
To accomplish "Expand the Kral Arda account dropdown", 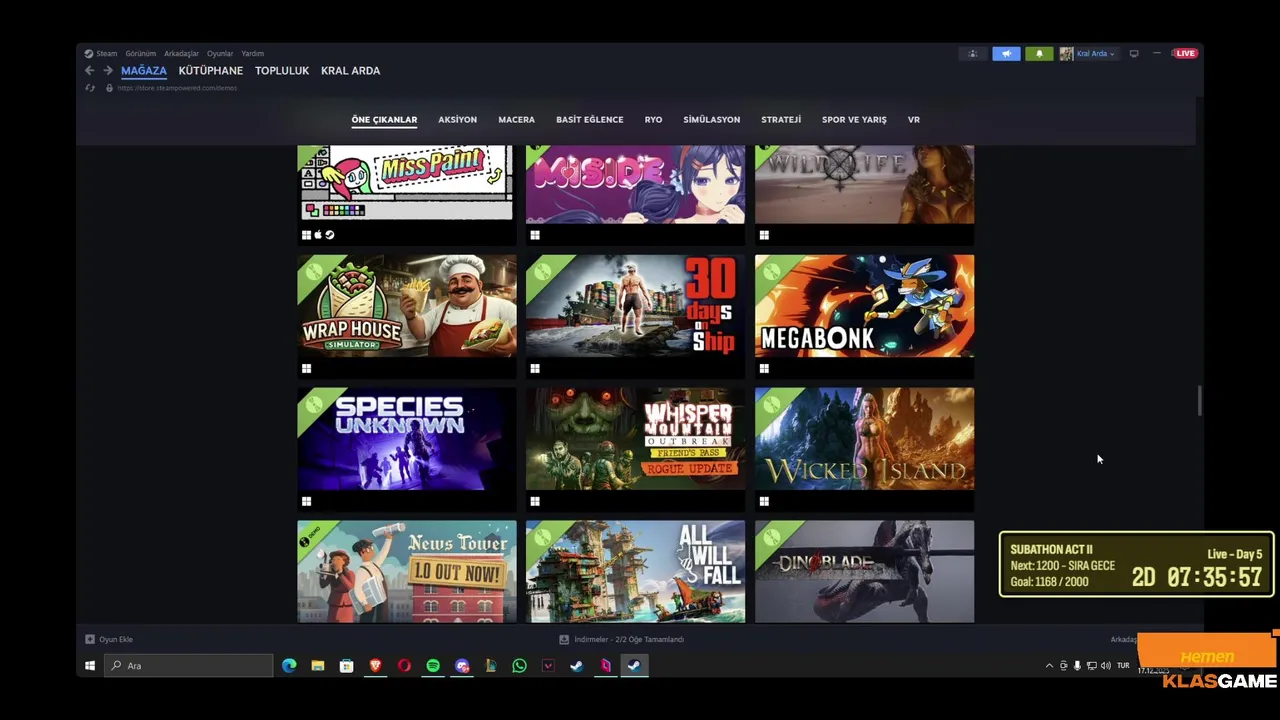I will tap(1112, 54).
